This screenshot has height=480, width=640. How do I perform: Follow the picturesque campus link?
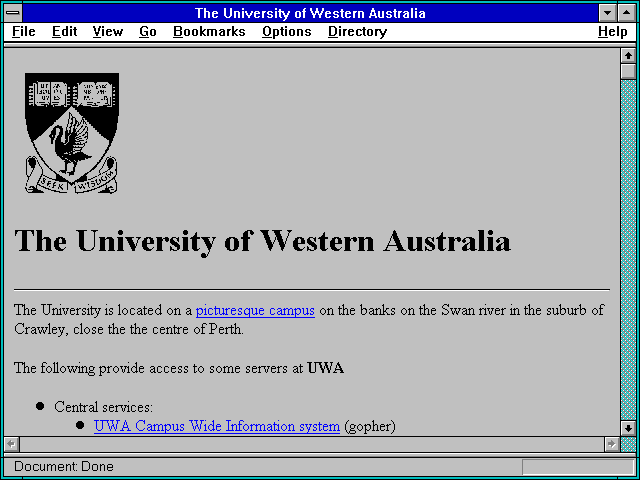(255, 310)
